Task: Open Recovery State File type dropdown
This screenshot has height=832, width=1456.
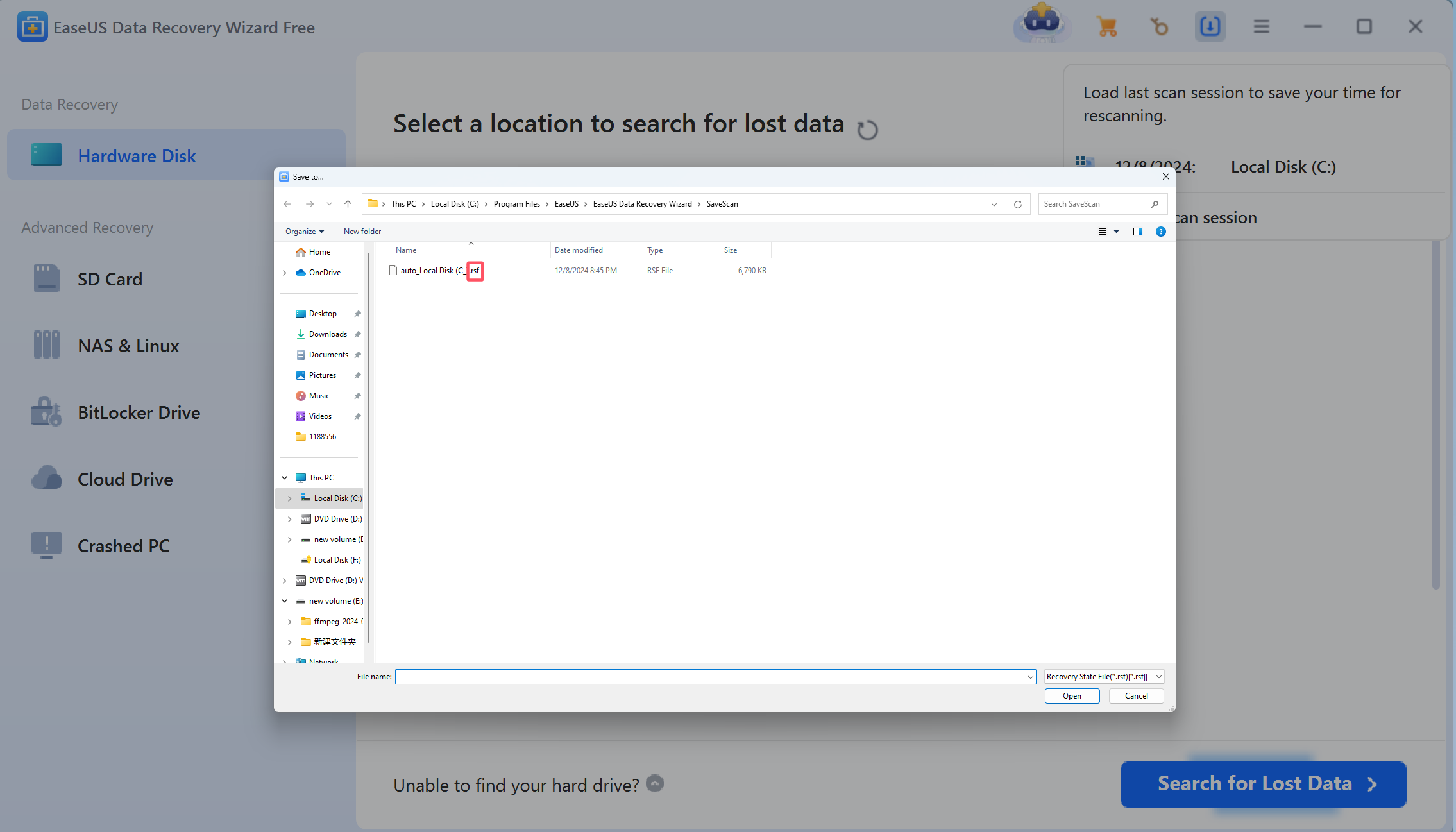Action: 1104,677
